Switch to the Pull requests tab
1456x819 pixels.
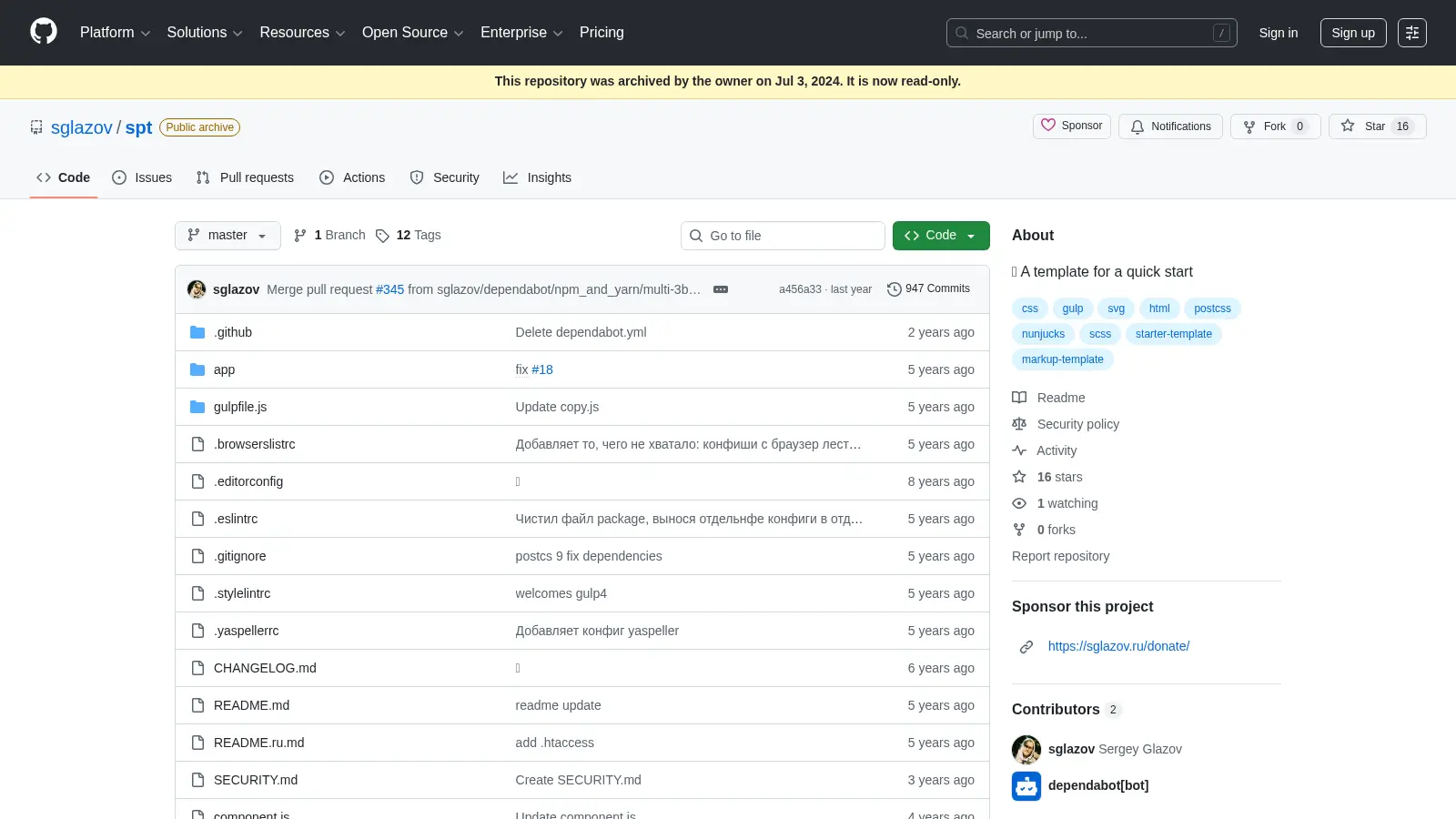tap(245, 177)
